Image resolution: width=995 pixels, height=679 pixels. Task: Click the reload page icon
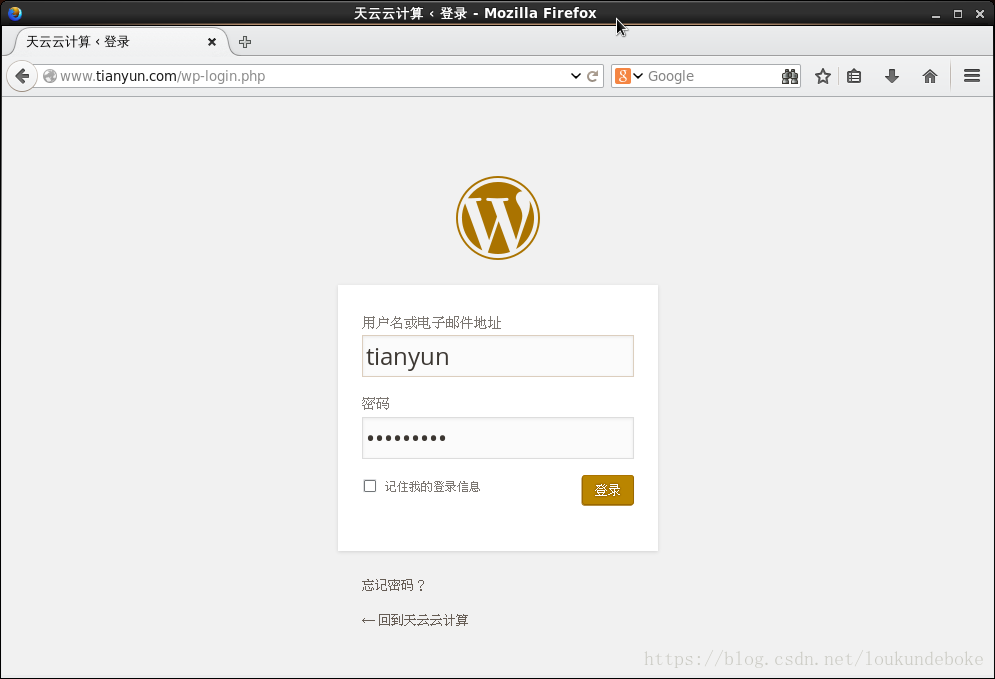pyautogui.click(x=593, y=76)
